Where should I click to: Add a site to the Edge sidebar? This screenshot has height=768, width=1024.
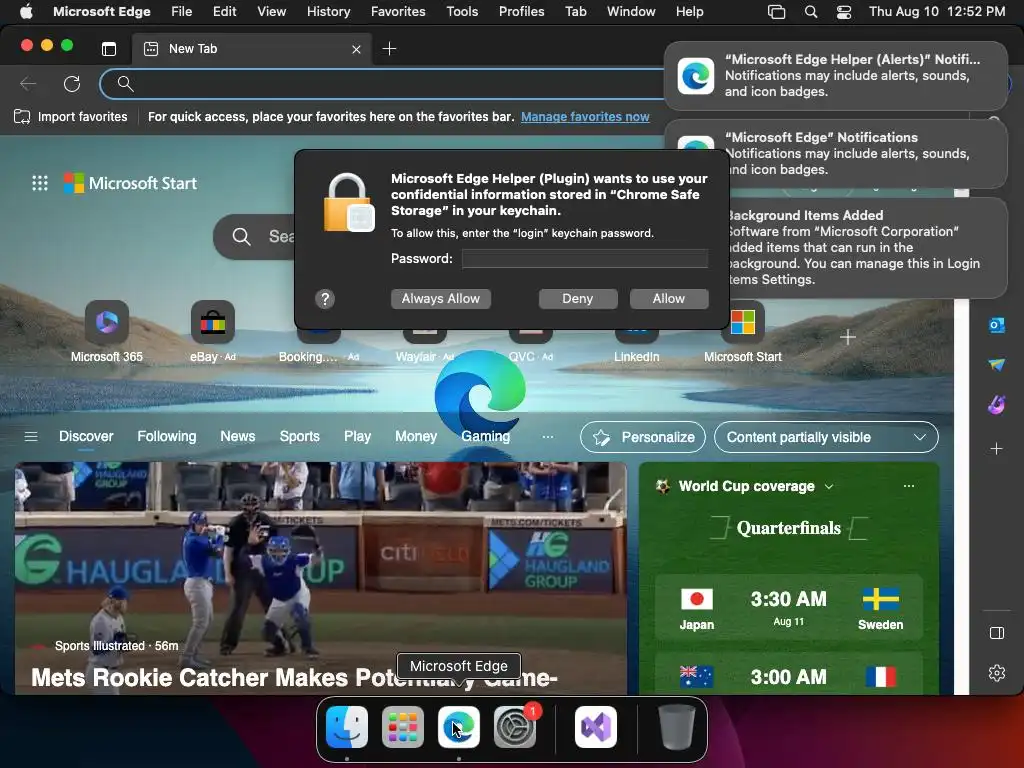coord(997,449)
